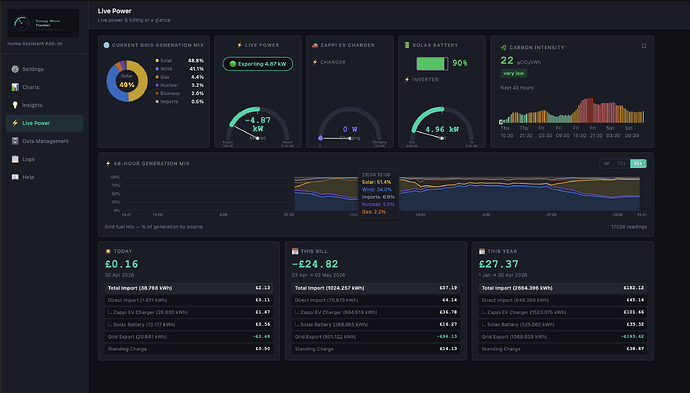This screenshot has width=690, height=393.
Task: Open the Insights section
Action: coord(44,105)
